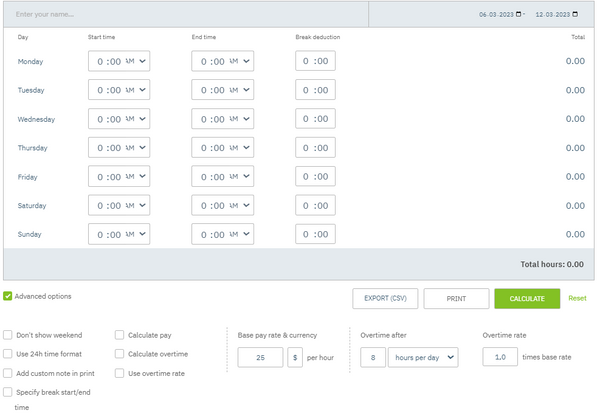
Task: Open the start date calendar picker icon
Action: pos(520,15)
